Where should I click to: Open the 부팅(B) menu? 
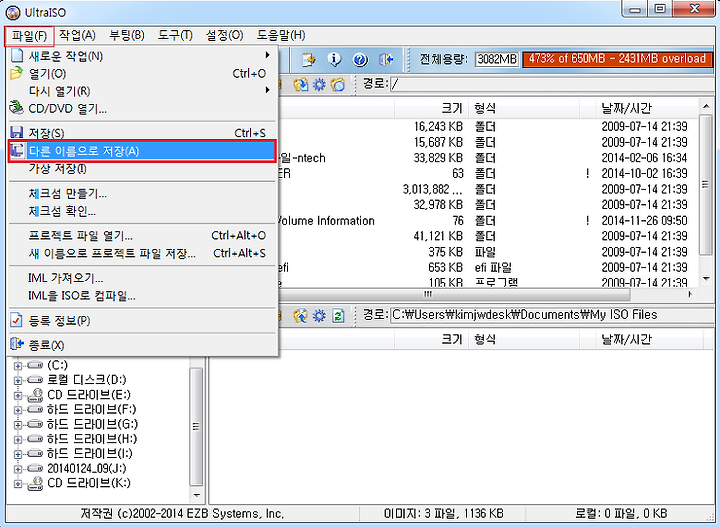point(127,35)
